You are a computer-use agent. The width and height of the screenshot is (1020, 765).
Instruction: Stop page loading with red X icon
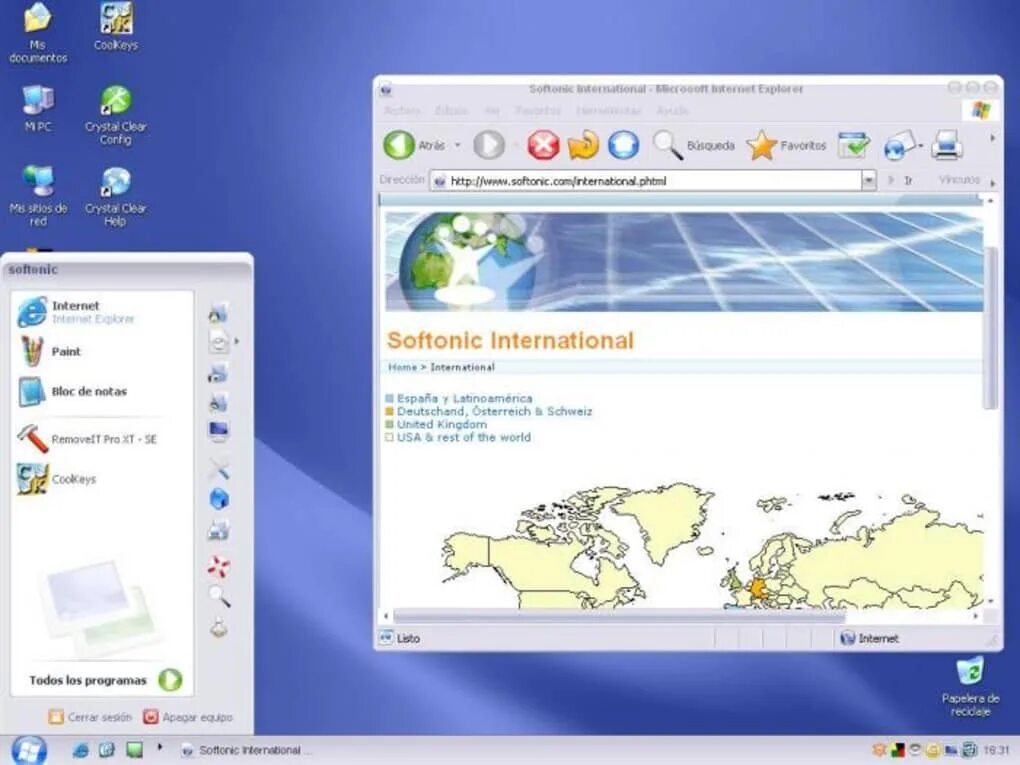click(x=543, y=145)
